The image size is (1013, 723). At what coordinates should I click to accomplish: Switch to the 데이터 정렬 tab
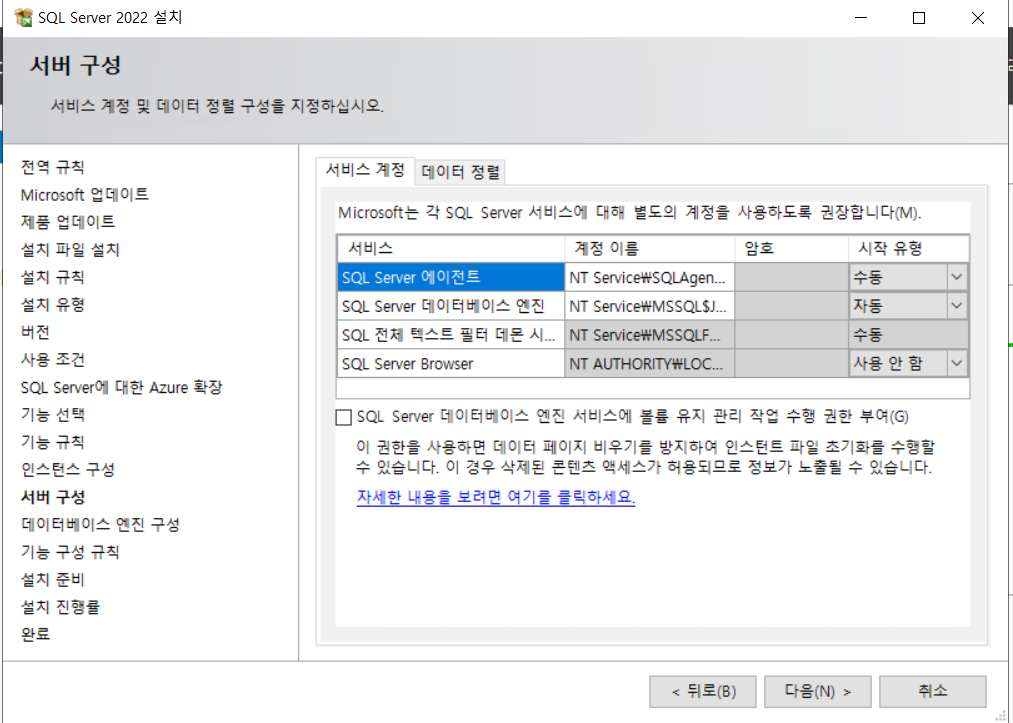tap(460, 172)
